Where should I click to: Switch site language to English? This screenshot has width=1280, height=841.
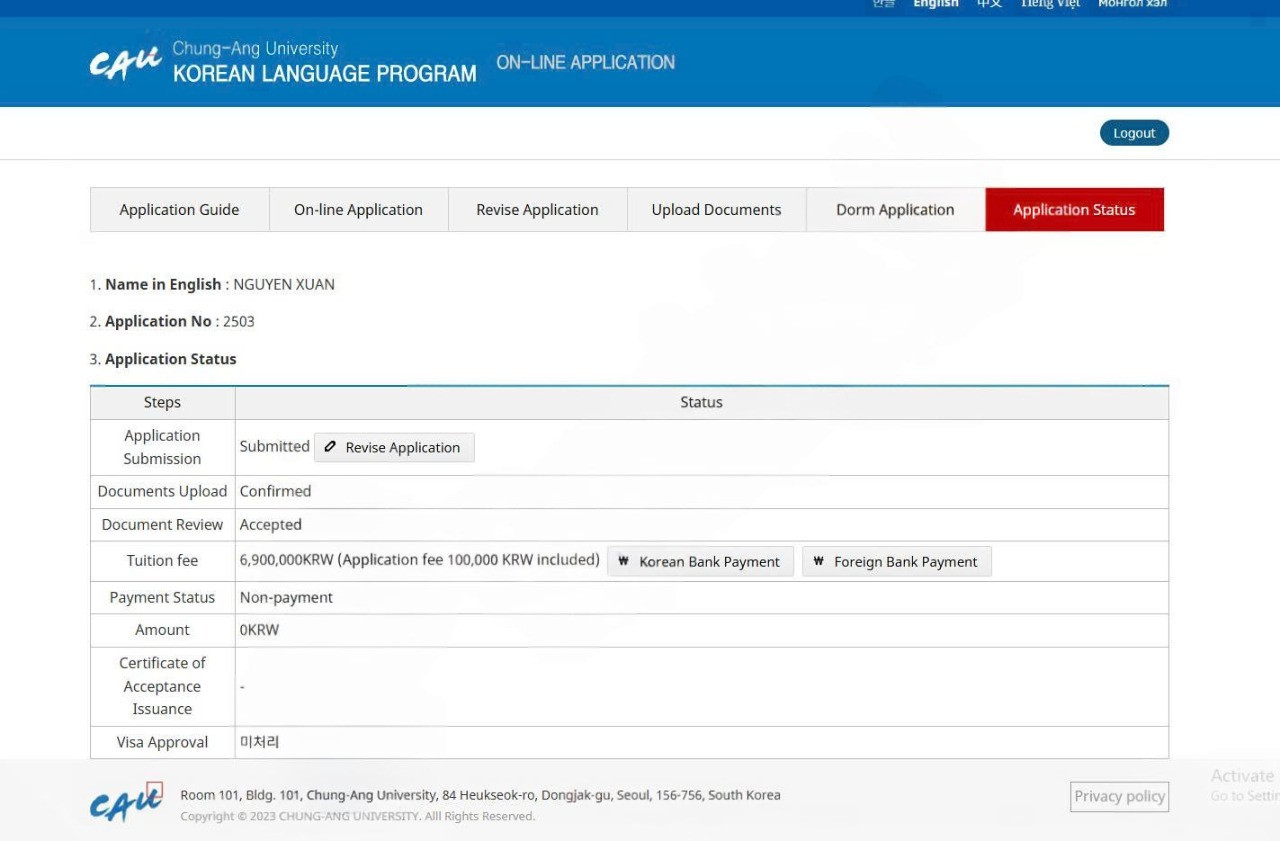pyautogui.click(x=935, y=4)
